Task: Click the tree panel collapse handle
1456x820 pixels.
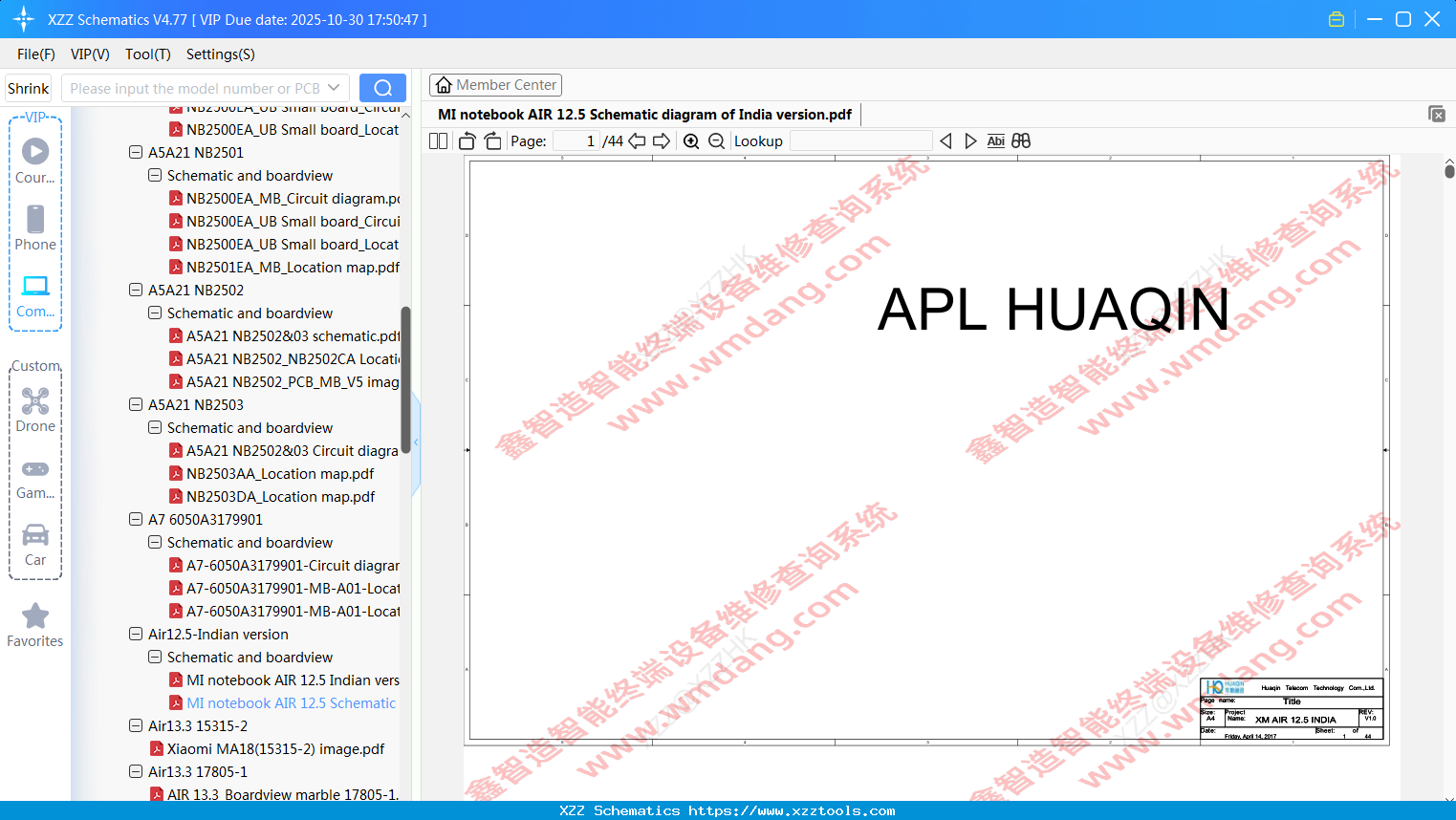Action: tap(416, 443)
